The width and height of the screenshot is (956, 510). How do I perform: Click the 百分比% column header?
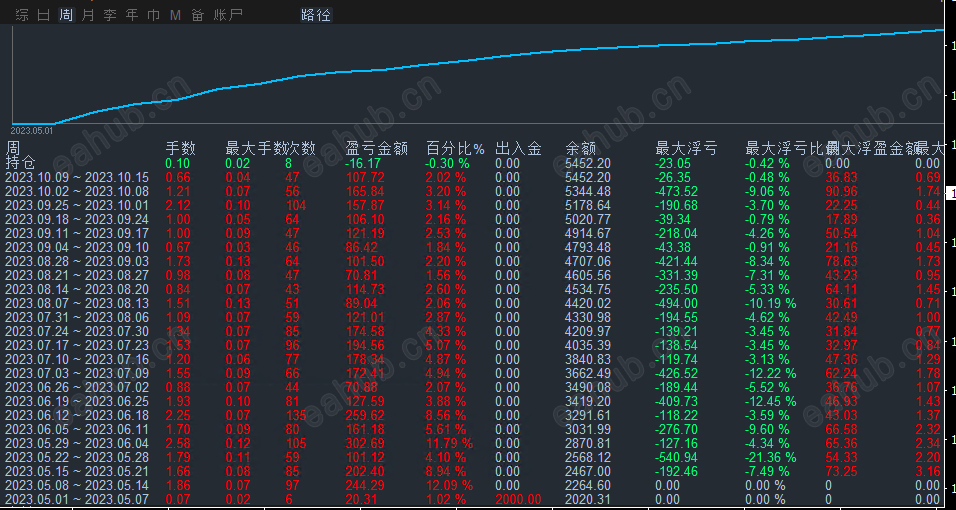click(455, 148)
